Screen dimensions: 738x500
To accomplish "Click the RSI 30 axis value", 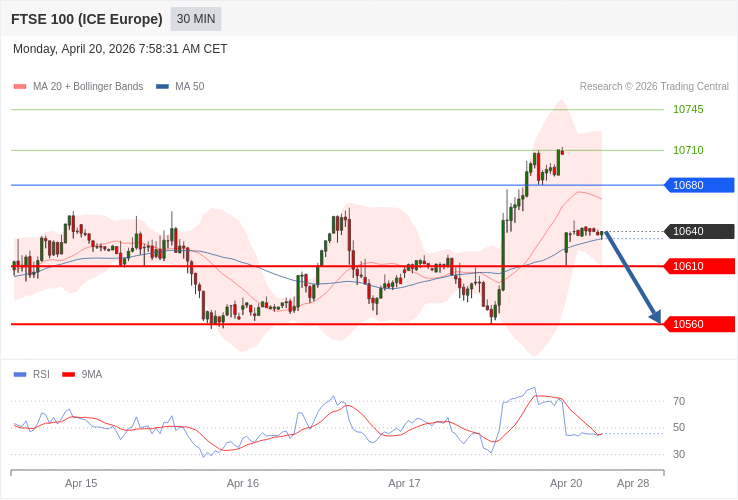I will pyautogui.click(x=679, y=454).
